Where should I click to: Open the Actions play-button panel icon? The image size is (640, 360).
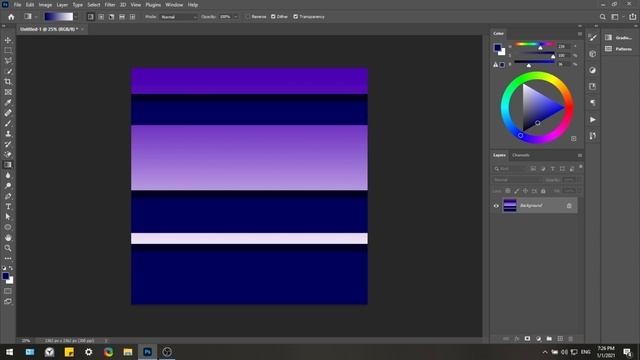pyautogui.click(x=593, y=120)
